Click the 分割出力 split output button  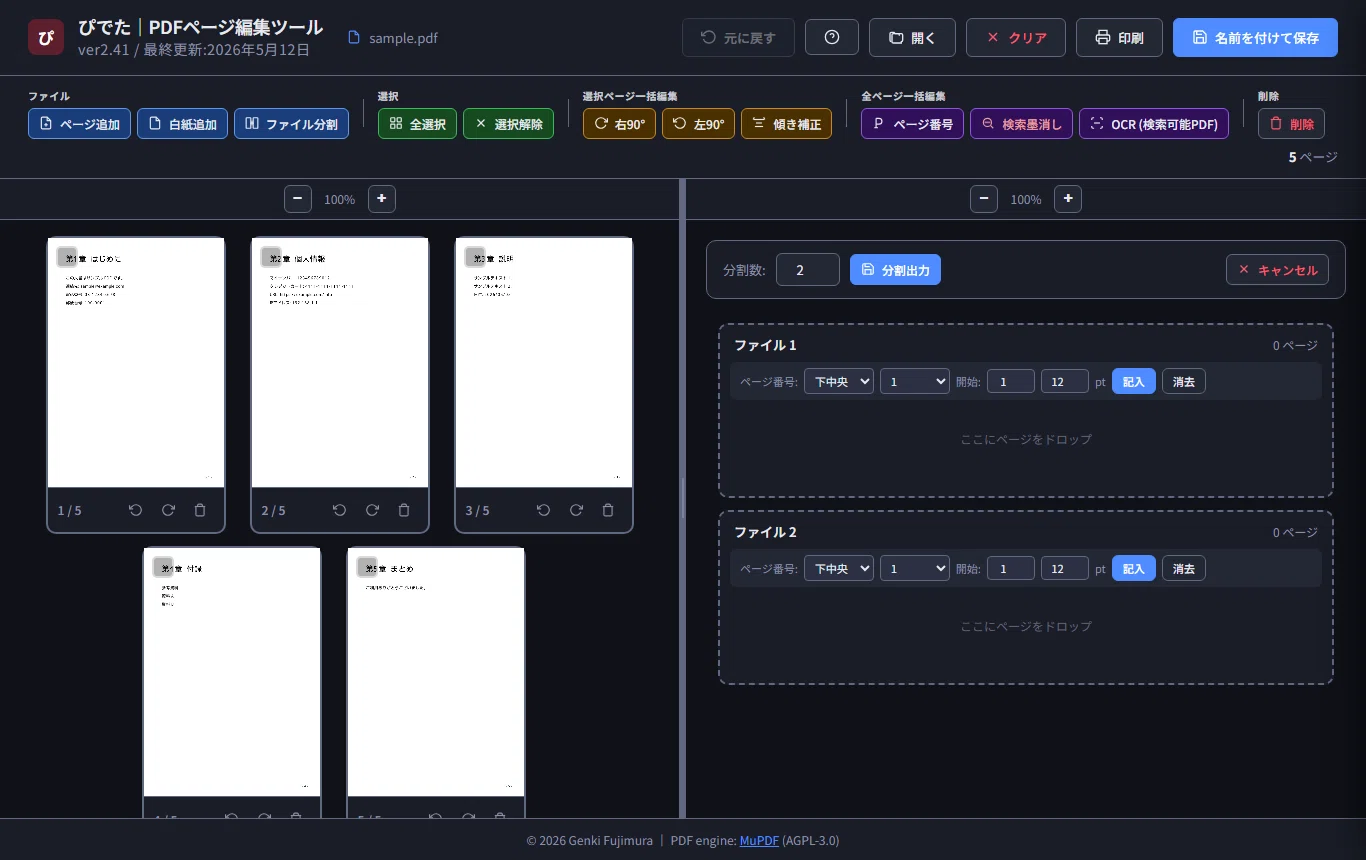point(895,270)
